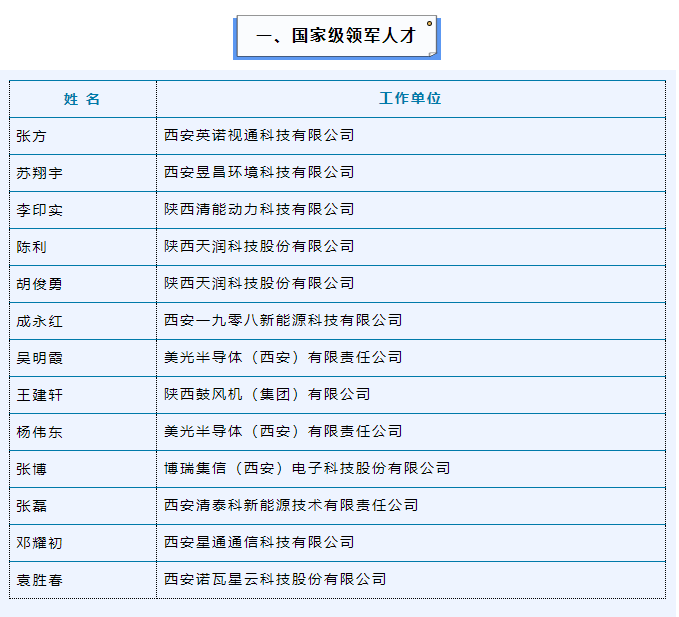Click the name 吴明霞
Image resolution: width=679 pixels, height=617 pixels.
(39, 358)
